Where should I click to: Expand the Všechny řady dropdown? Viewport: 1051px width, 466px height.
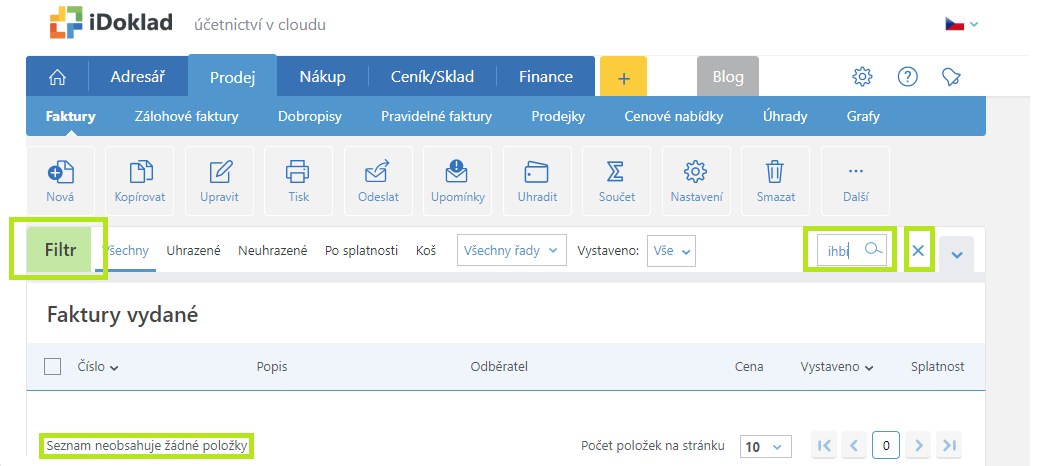(511, 250)
